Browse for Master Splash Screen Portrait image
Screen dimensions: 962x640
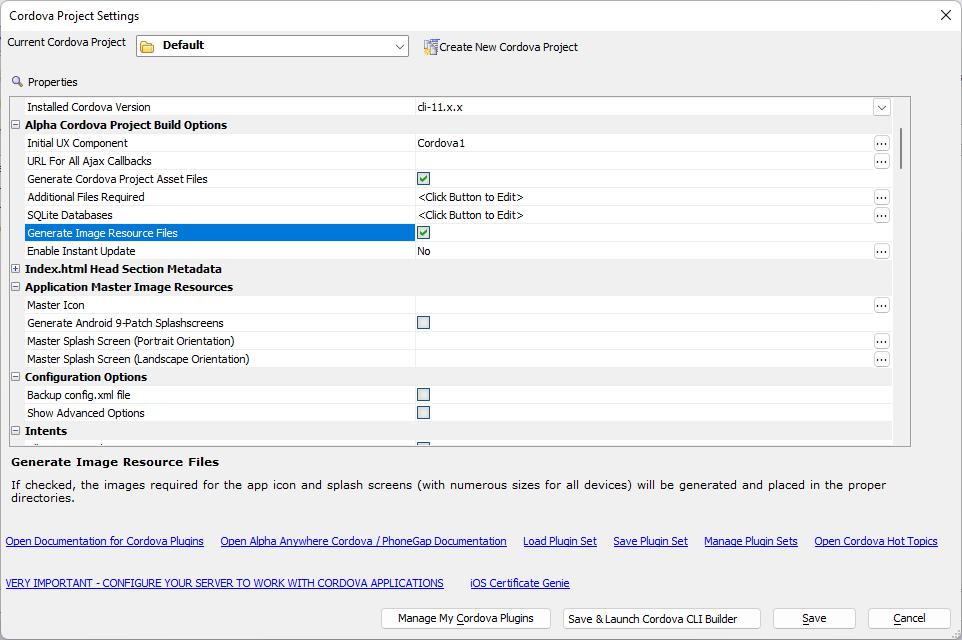[x=882, y=342]
